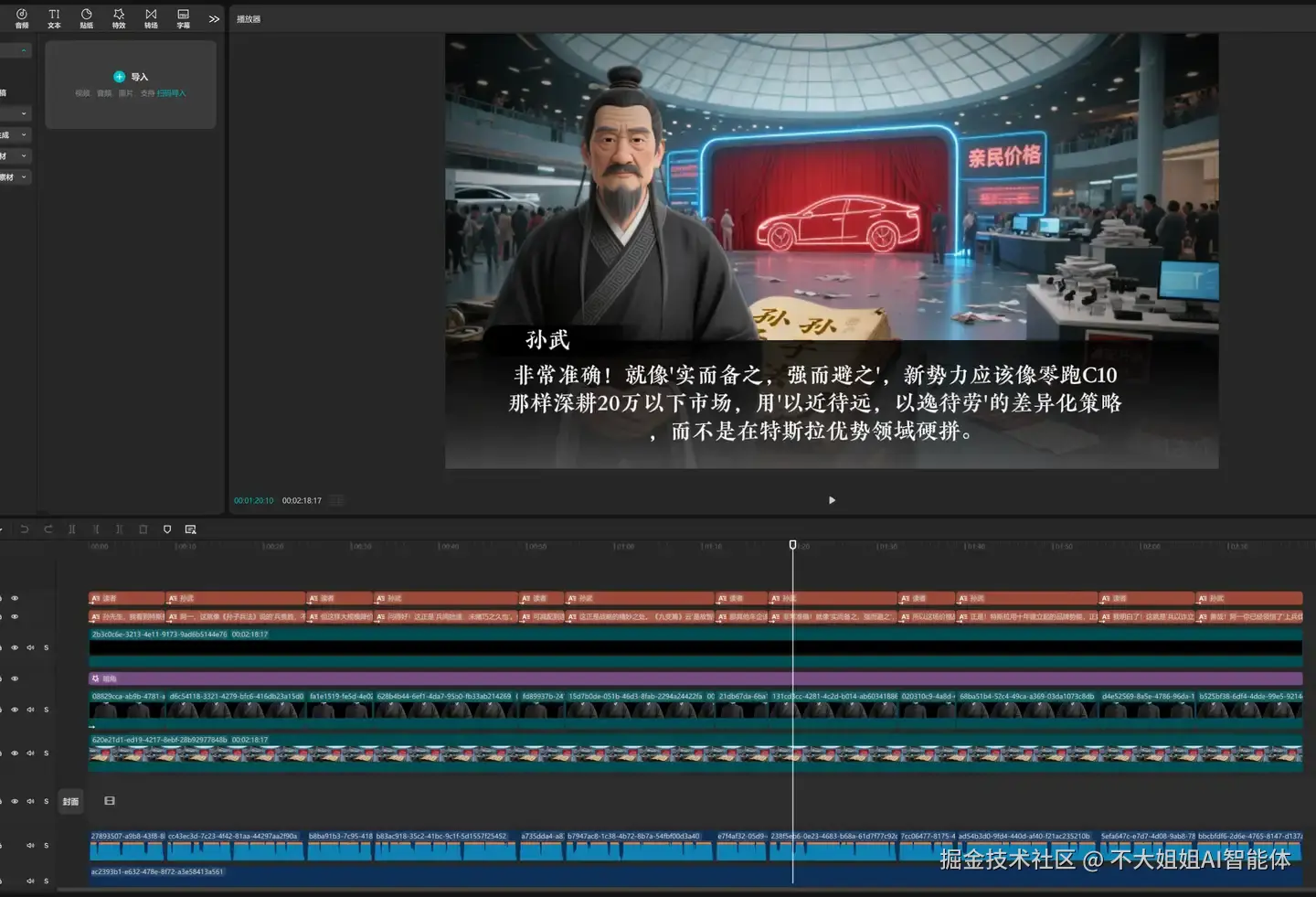Click the S icon on the 08829cca track
The image size is (1316, 897).
click(x=46, y=710)
